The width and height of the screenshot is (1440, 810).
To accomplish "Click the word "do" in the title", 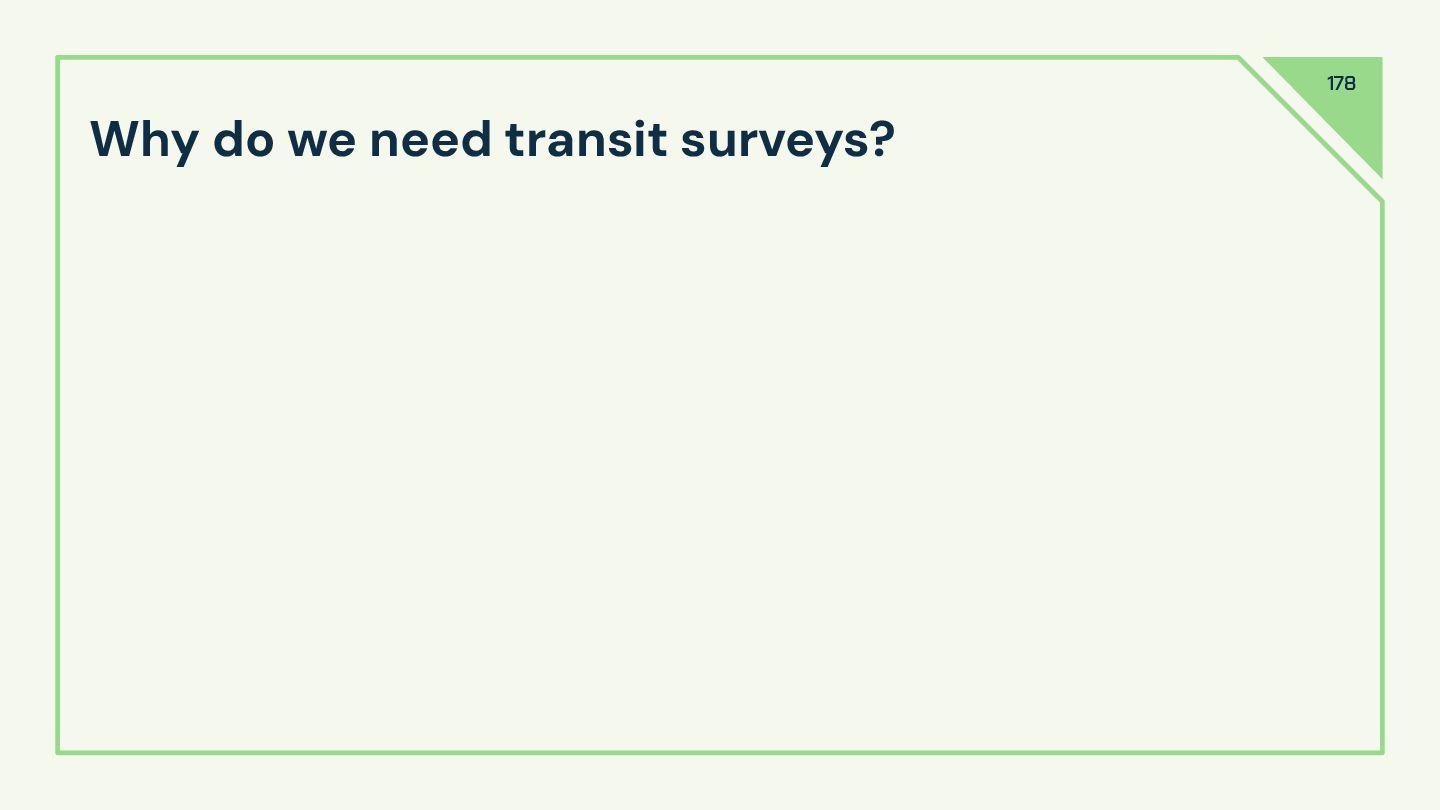I will pos(243,139).
